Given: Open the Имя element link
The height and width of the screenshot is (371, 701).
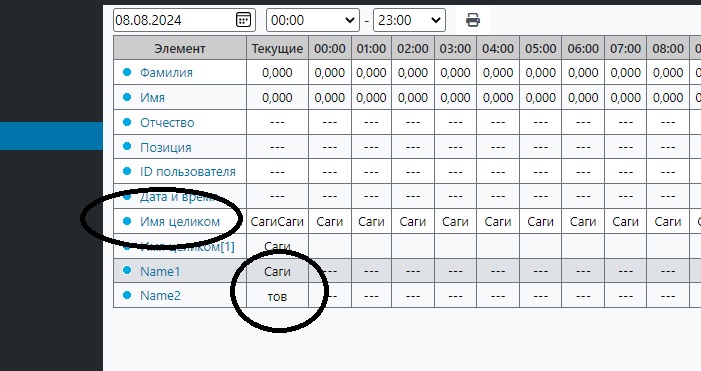Looking at the screenshot, I should click(x=152, y=97).
